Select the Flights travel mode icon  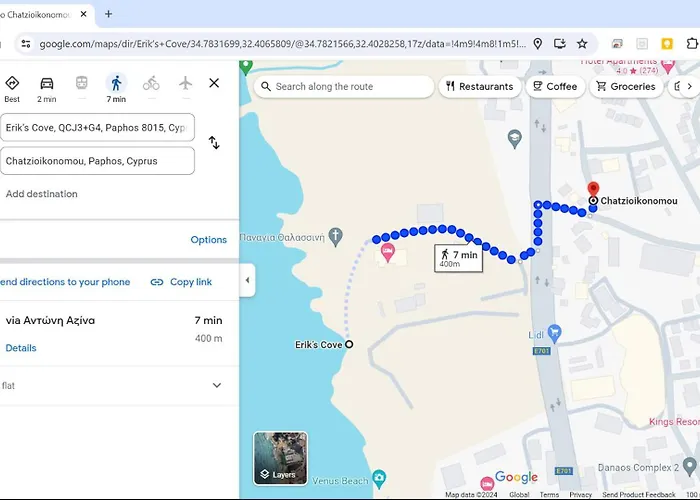185,83
